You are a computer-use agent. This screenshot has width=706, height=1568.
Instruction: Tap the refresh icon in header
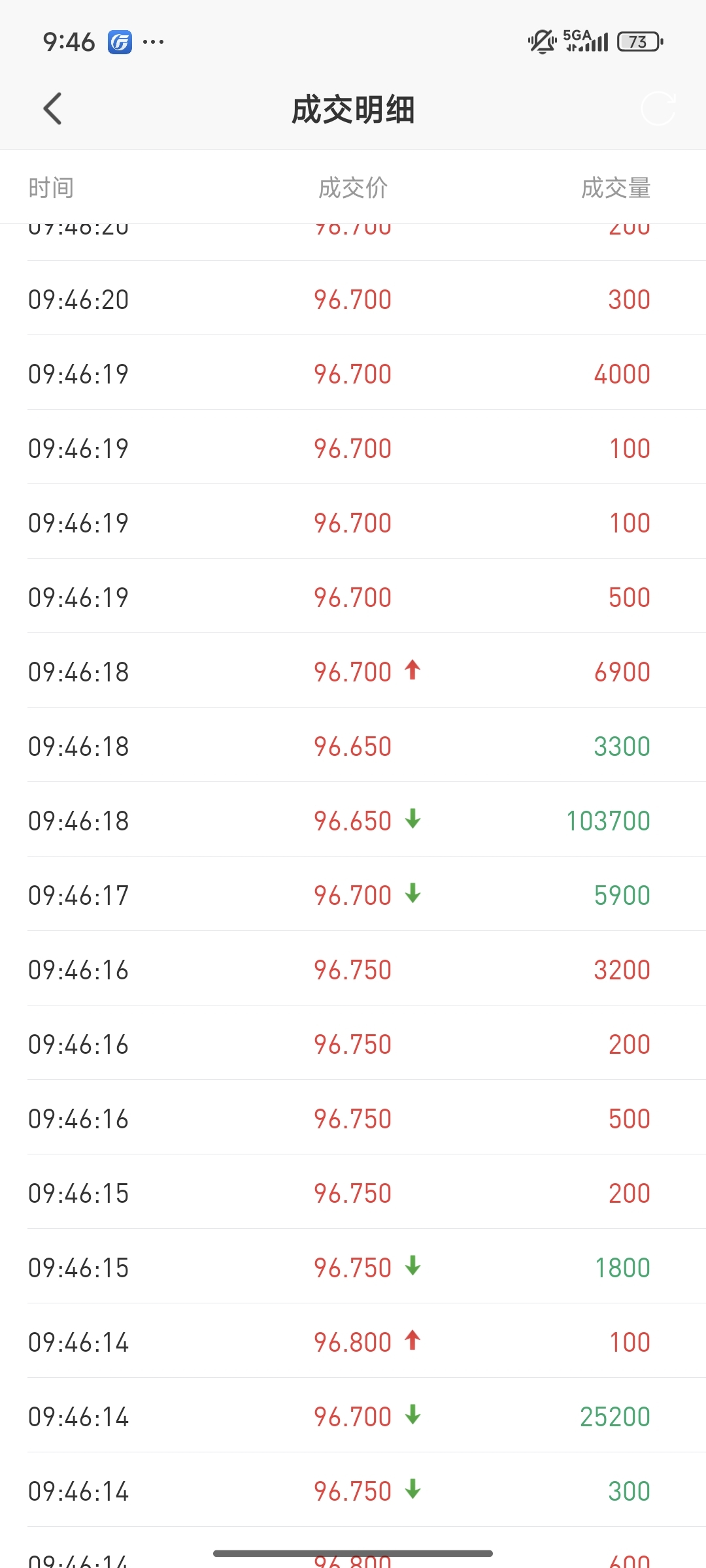coord(658,108)
